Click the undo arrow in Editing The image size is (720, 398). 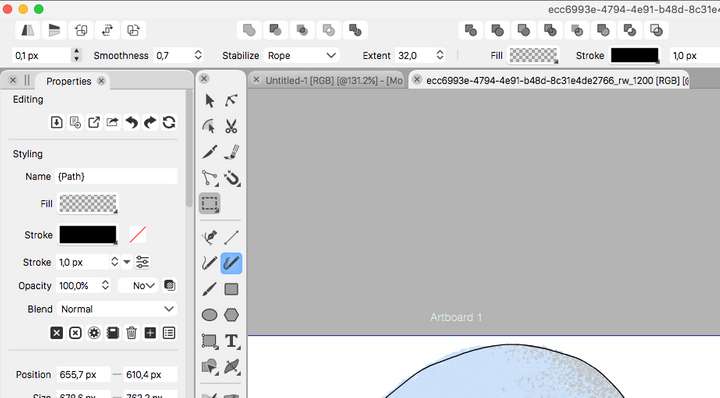click(132, 123)
